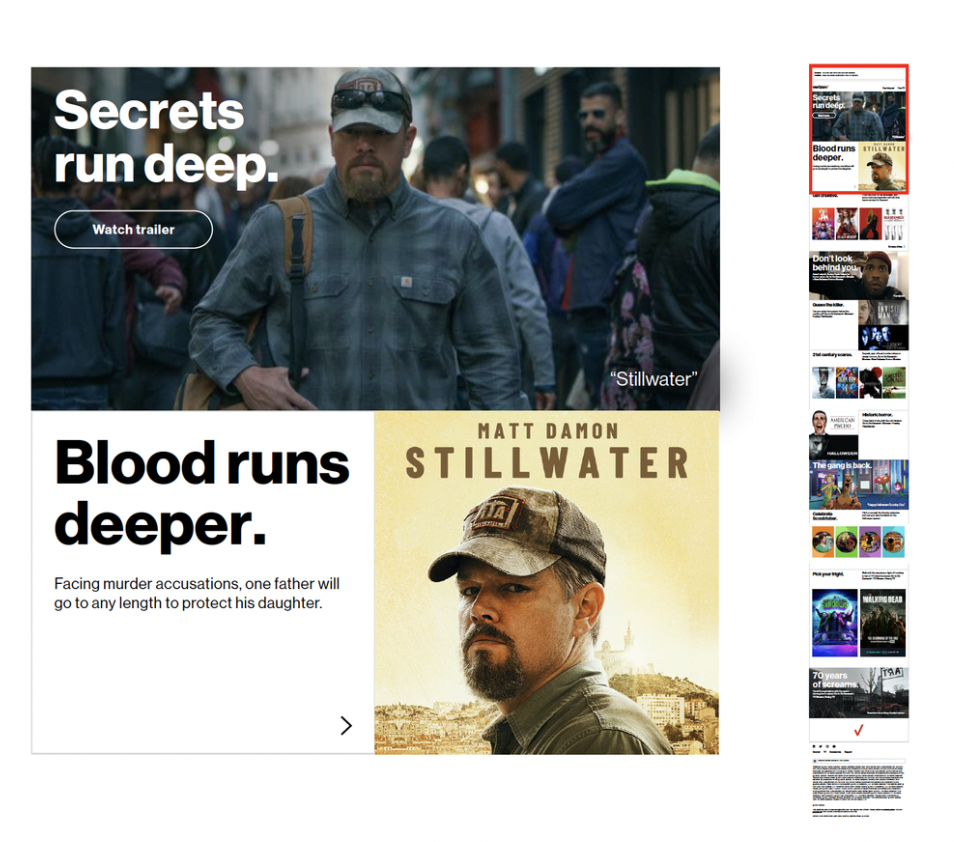
Task: Click the first poster in the 21st century scares row
Action: (823, 383)
